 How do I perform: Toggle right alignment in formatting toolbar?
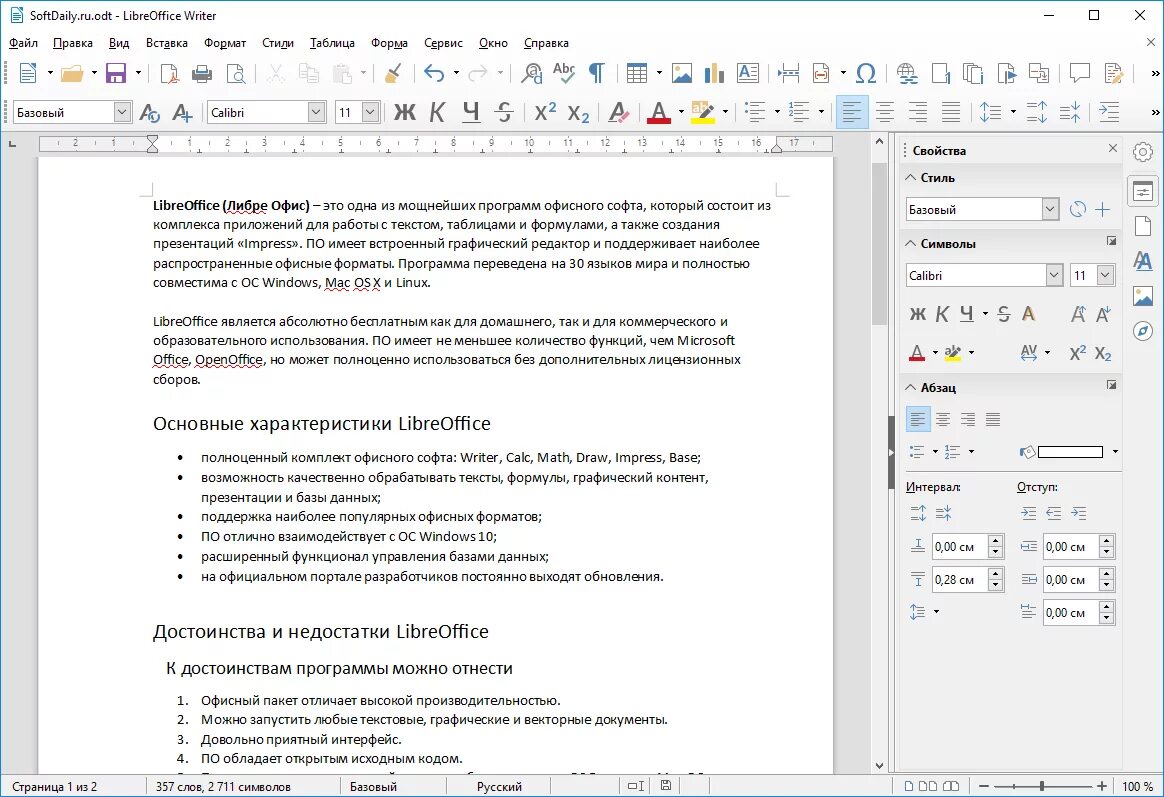point(918,112)
